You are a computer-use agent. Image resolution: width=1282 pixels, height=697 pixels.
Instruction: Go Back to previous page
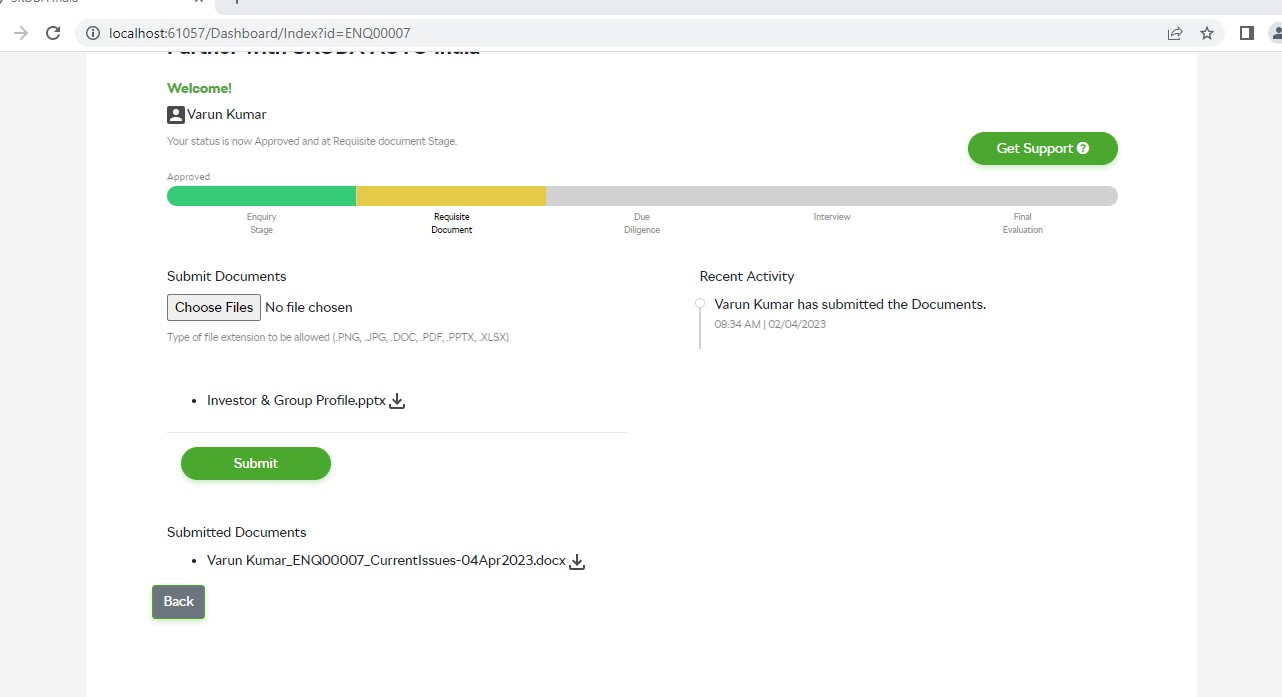[178, 601]
